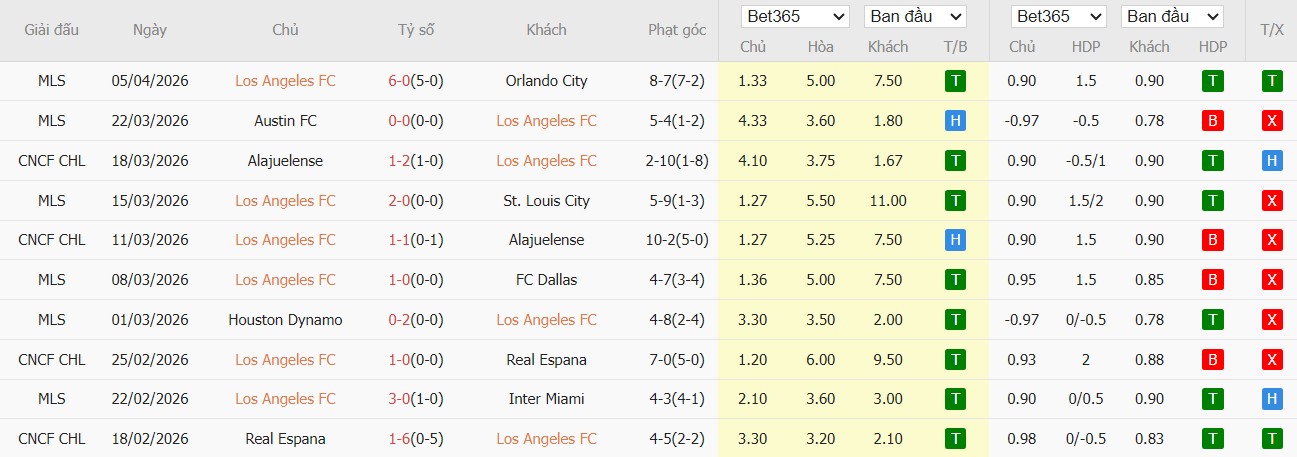Click red B handicap badge in Real Espana 1-0 row
Image resolution: width=1297 pixels, height=457 pixels.
(x=1212, y=360)
